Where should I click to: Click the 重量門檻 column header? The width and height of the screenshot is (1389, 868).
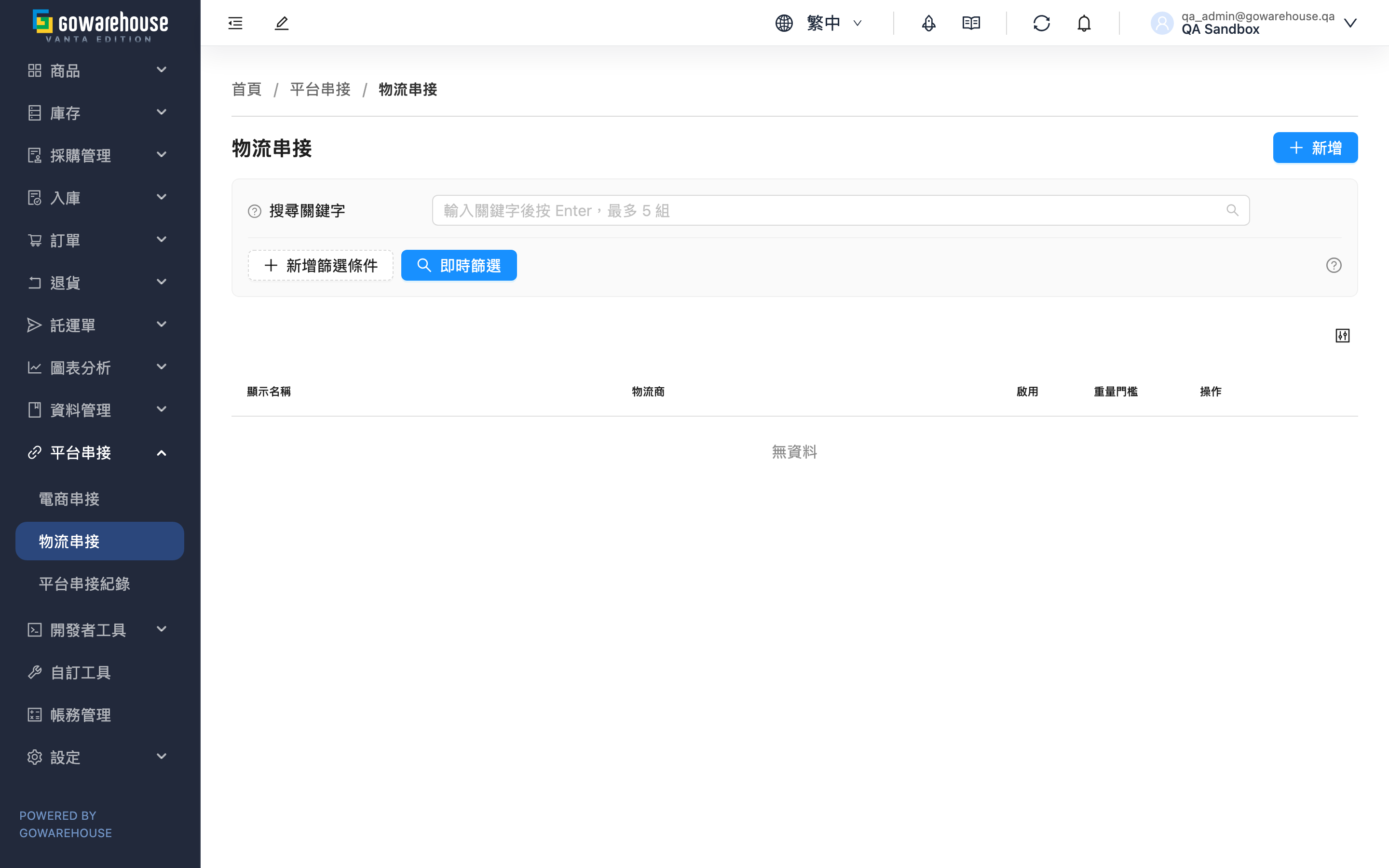[1115, 392]
